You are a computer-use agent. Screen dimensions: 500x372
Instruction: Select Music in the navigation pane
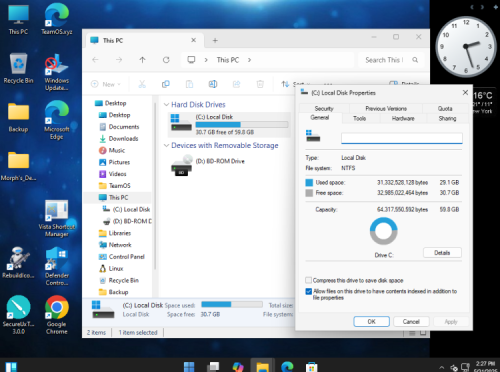coord(112,150)
